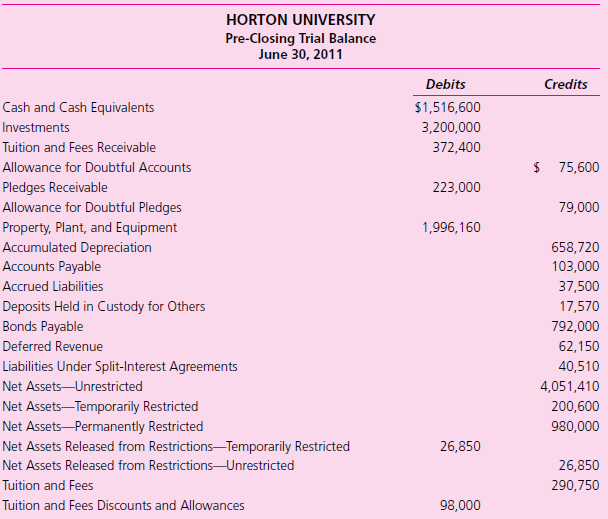
Task: Select the Accrued Liabilities label
Action: tap(53, 287)
